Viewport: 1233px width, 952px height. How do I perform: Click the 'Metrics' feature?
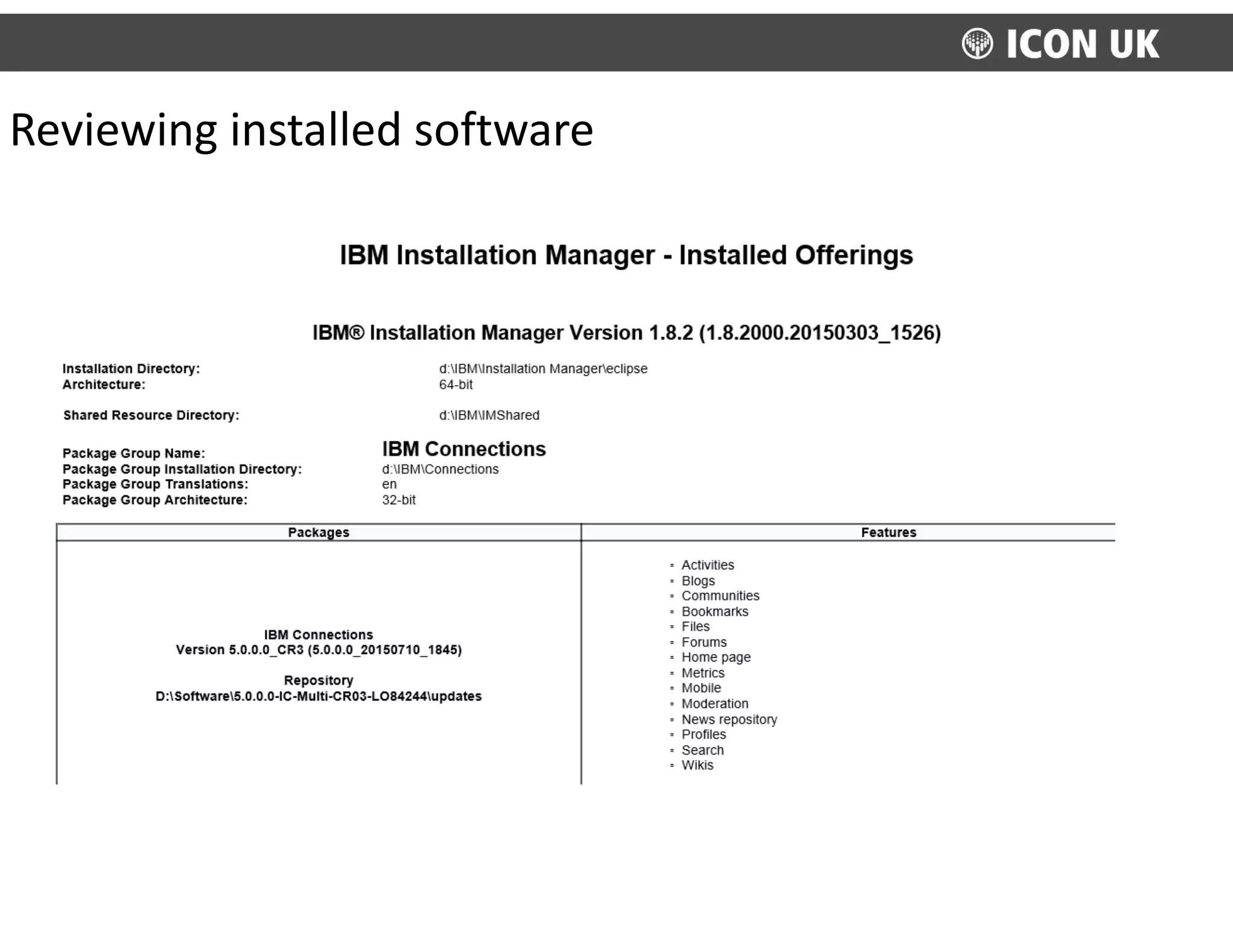pyautogui.click(x=703, y=673)
